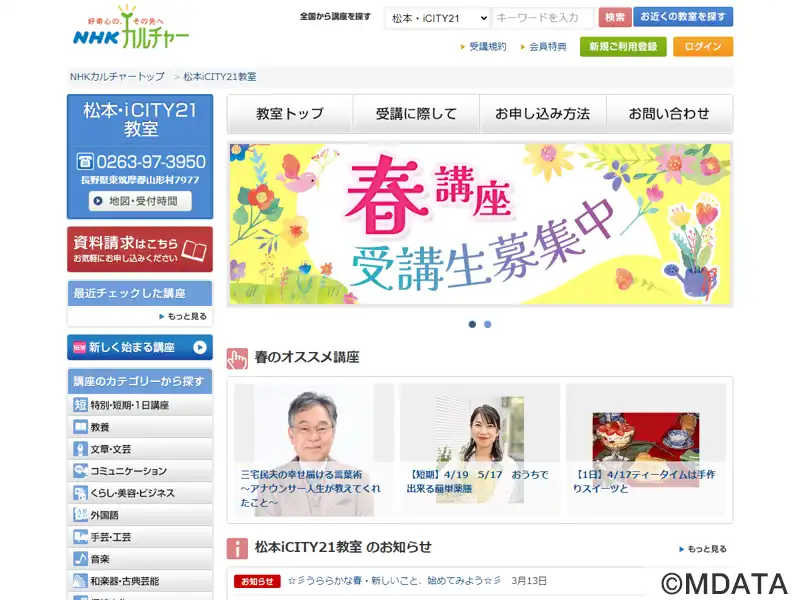Click the 検索 search button
The height and width of the screenshot is (600, 800).
coord(615,17)
